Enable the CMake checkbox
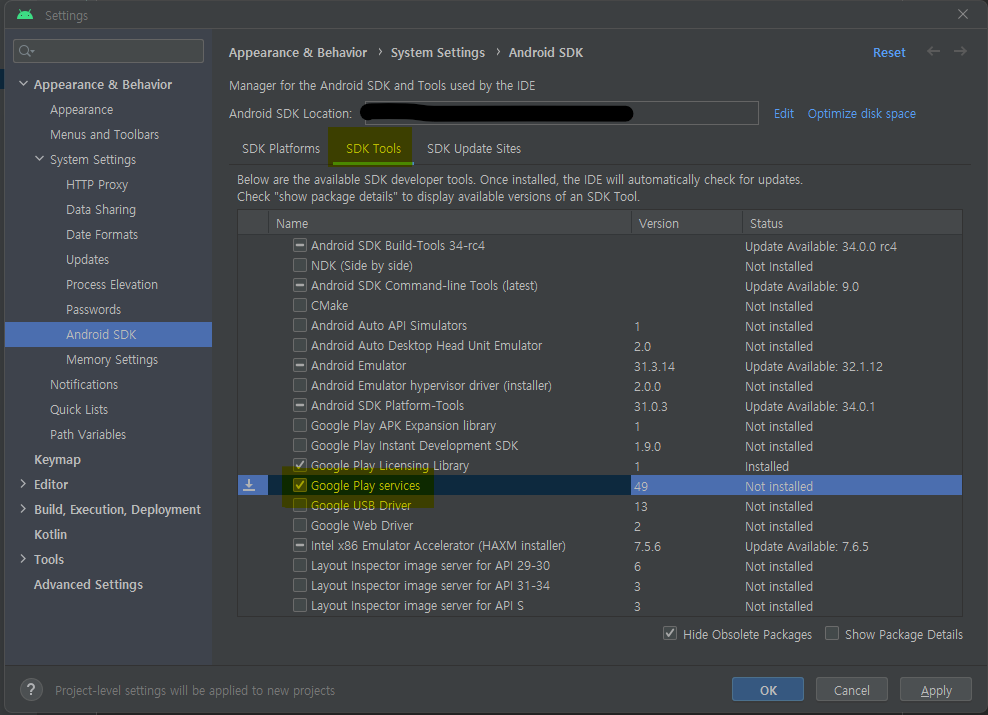Viewport: 988px width, 715px height. pos(300,305)
